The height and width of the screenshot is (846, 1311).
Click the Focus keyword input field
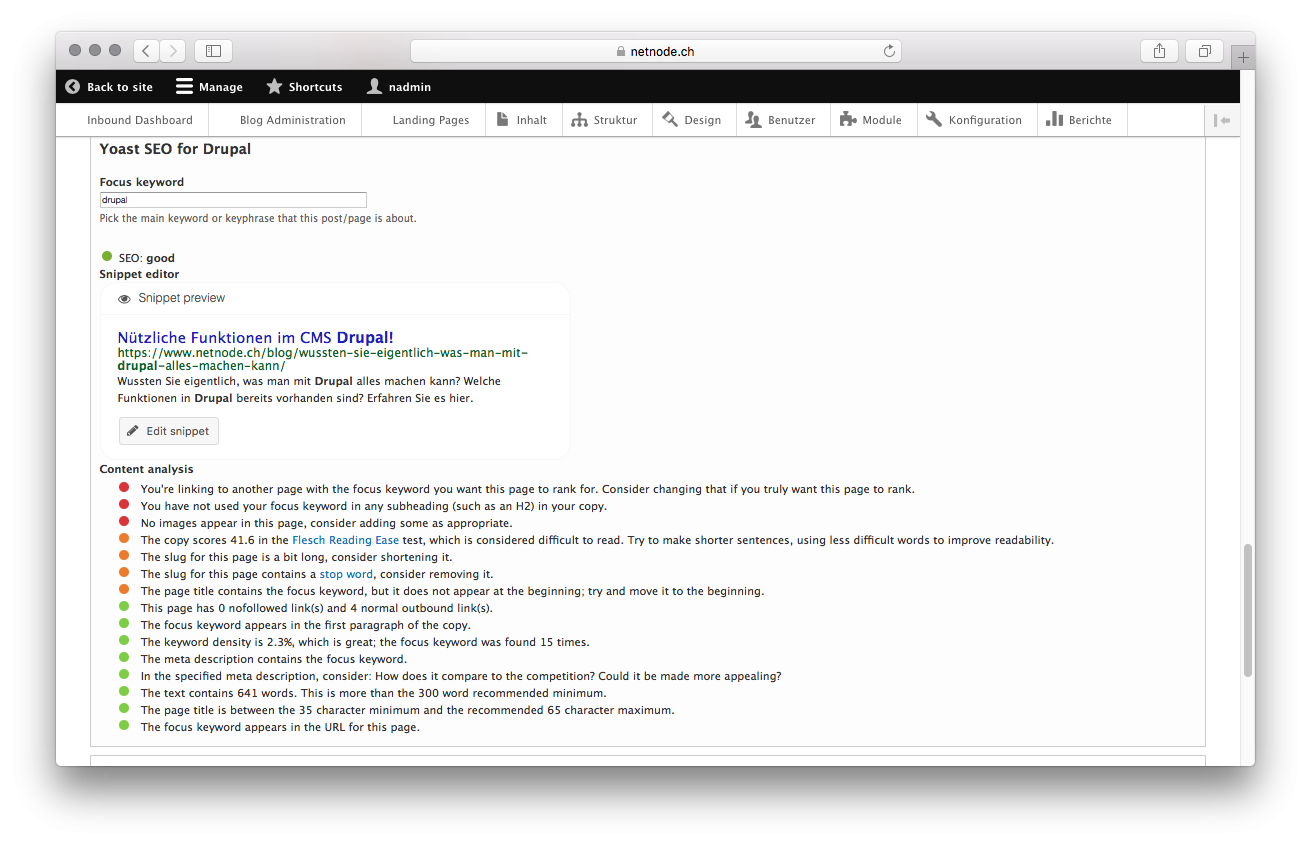point(233,200)
